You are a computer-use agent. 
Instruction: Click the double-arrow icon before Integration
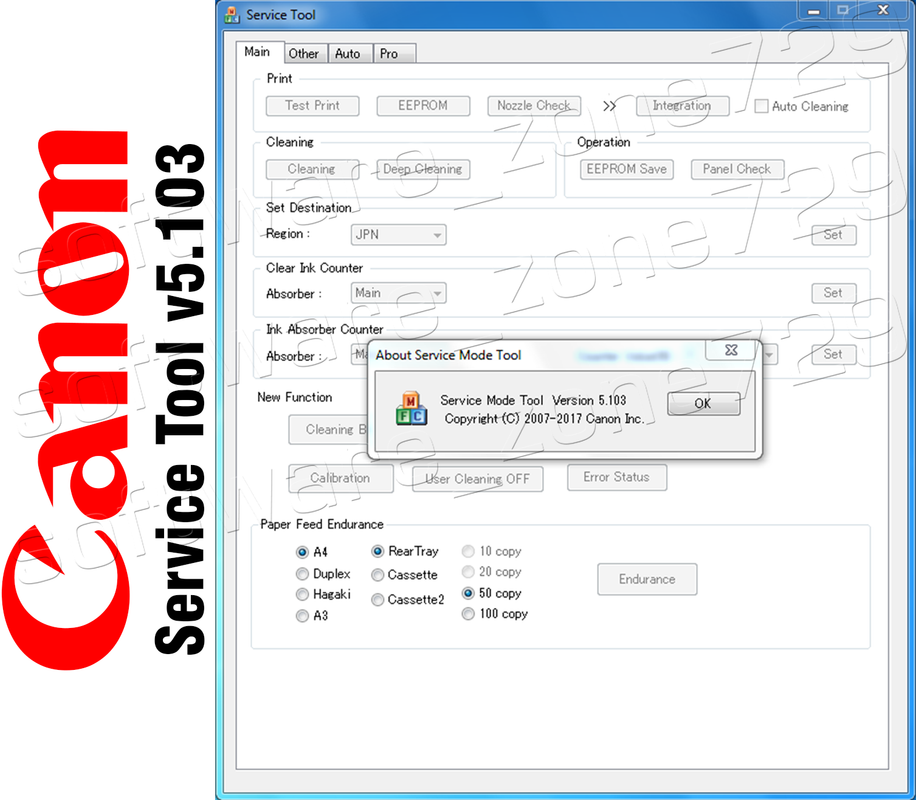point(609,106)
